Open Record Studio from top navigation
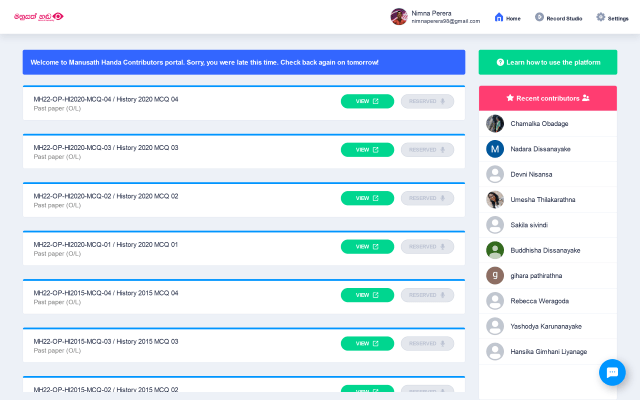640x400 pixels. pos(559,17)
